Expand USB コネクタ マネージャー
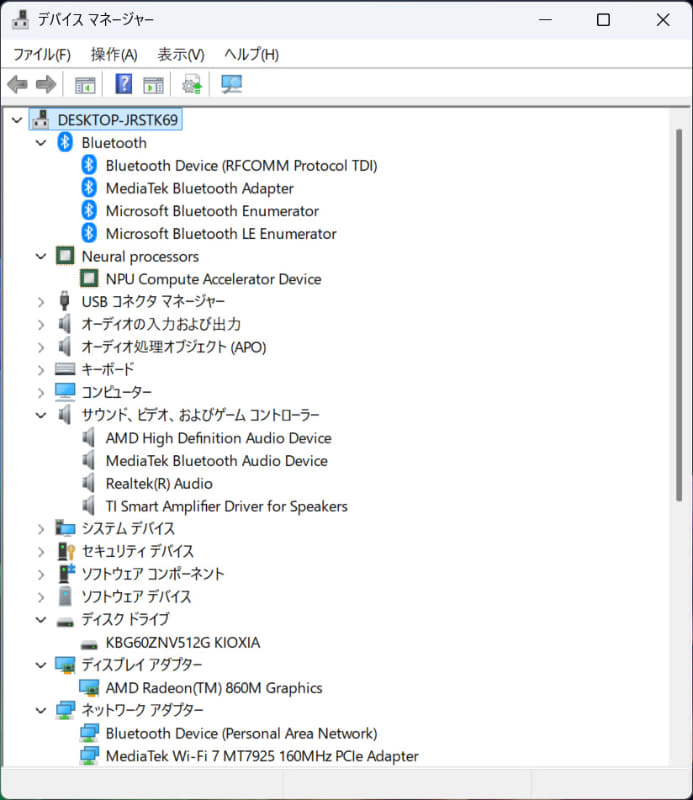The height and width of the screenshot is (800, 693). 41,302
